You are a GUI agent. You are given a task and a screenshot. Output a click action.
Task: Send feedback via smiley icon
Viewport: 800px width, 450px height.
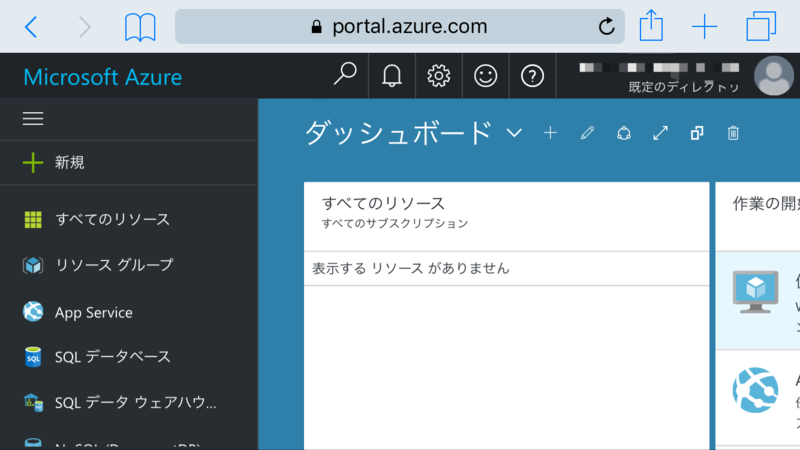click(x=485, y=76)
